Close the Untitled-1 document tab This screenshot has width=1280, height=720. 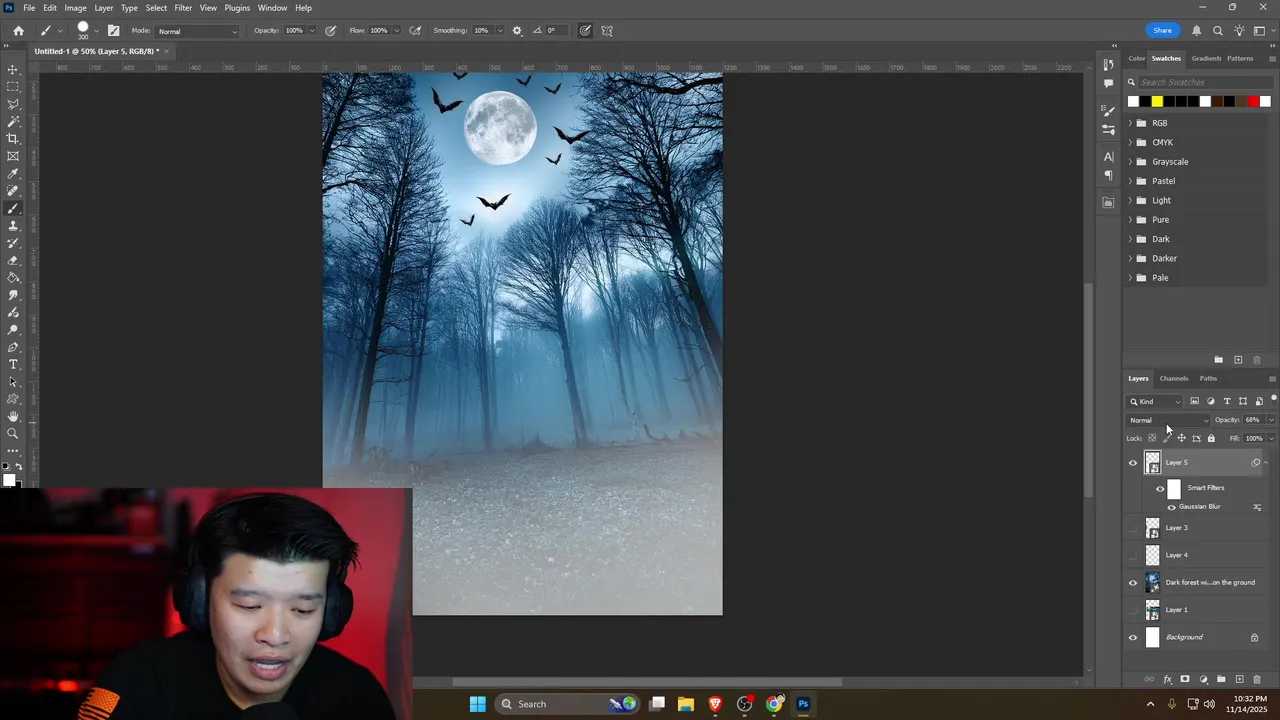click(x=167, y=51)
